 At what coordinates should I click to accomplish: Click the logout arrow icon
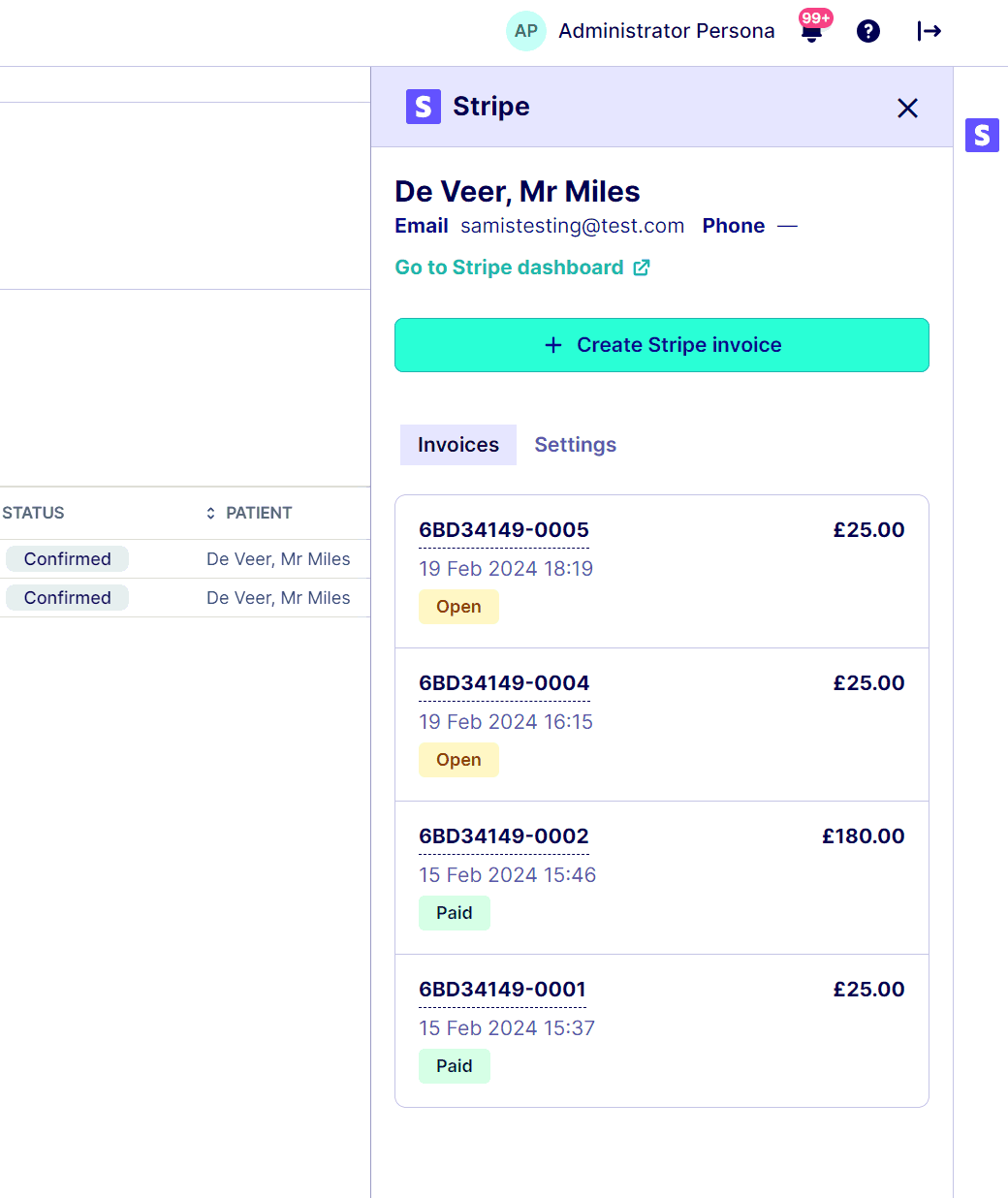point(929,31)
